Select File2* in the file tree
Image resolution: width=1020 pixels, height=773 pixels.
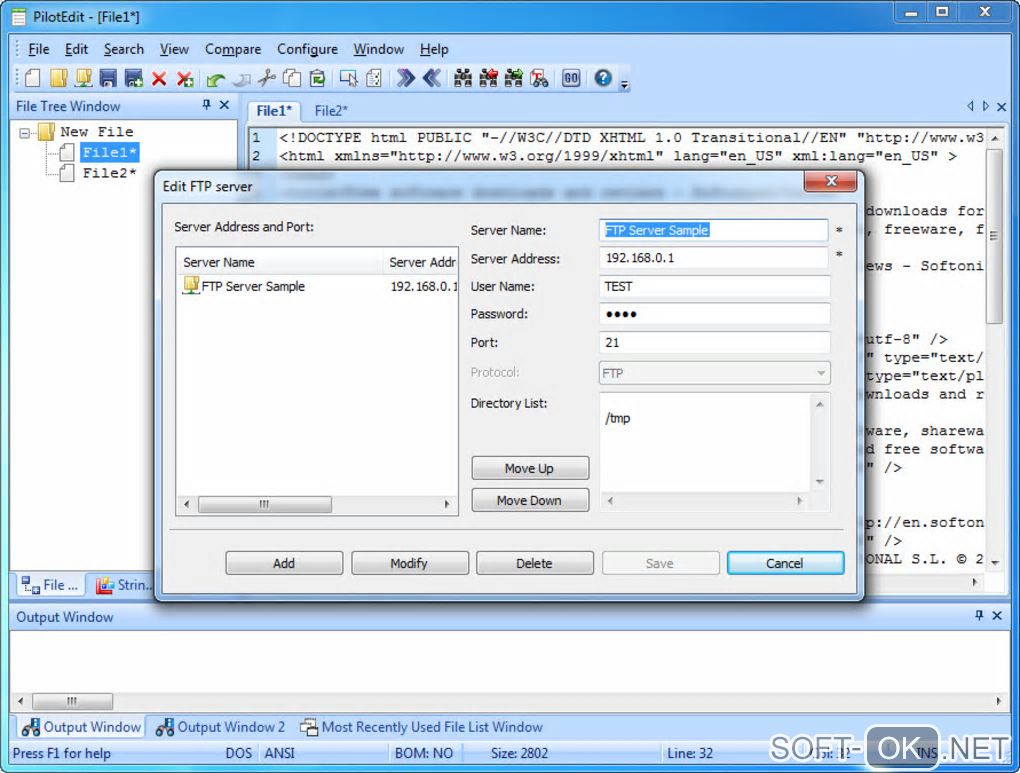(109, 173)
